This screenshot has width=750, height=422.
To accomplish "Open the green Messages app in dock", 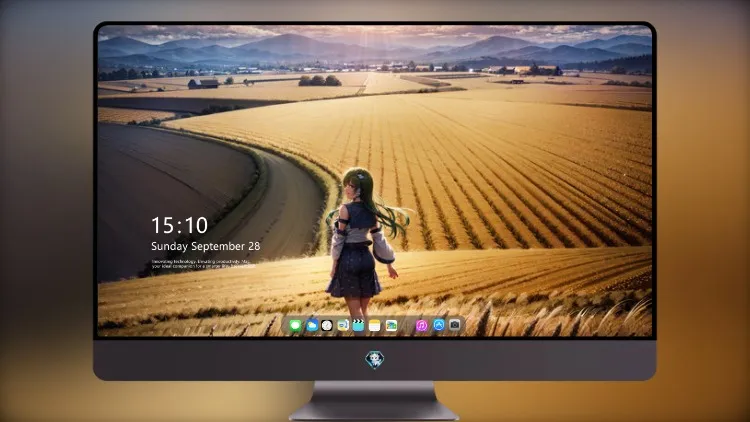I will (x=295, y=326).
